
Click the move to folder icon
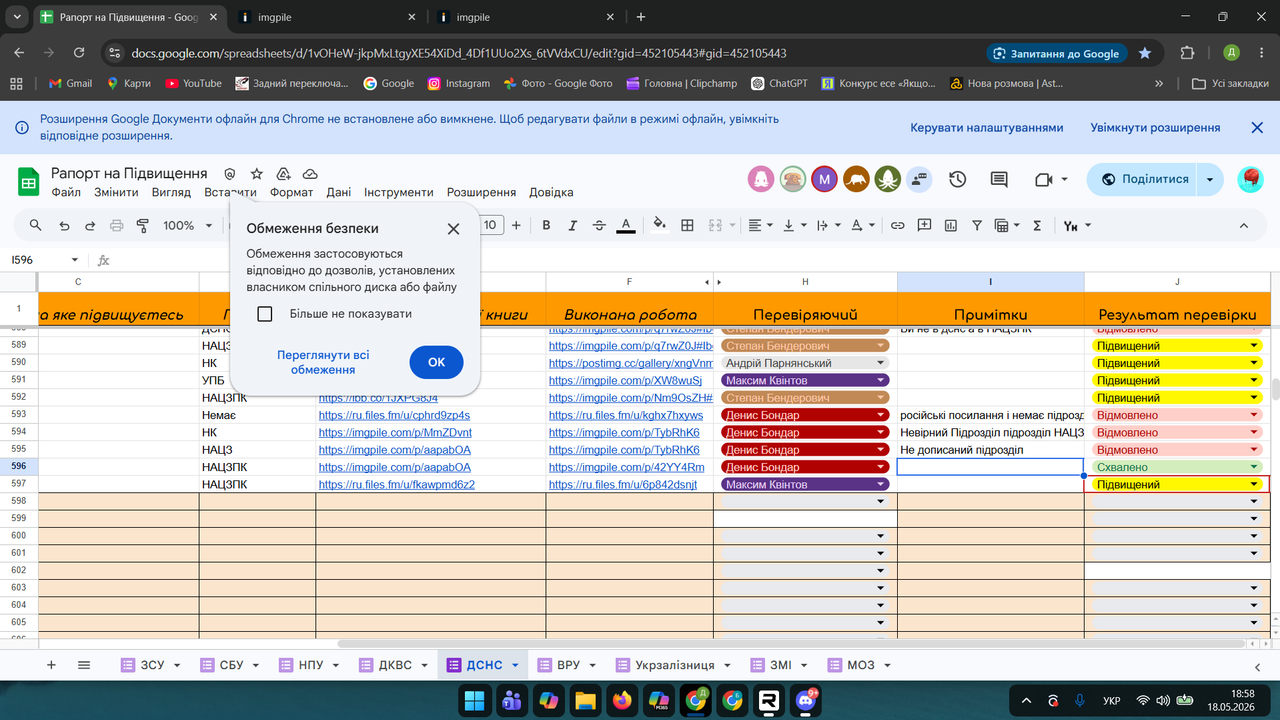click(284, 173)
